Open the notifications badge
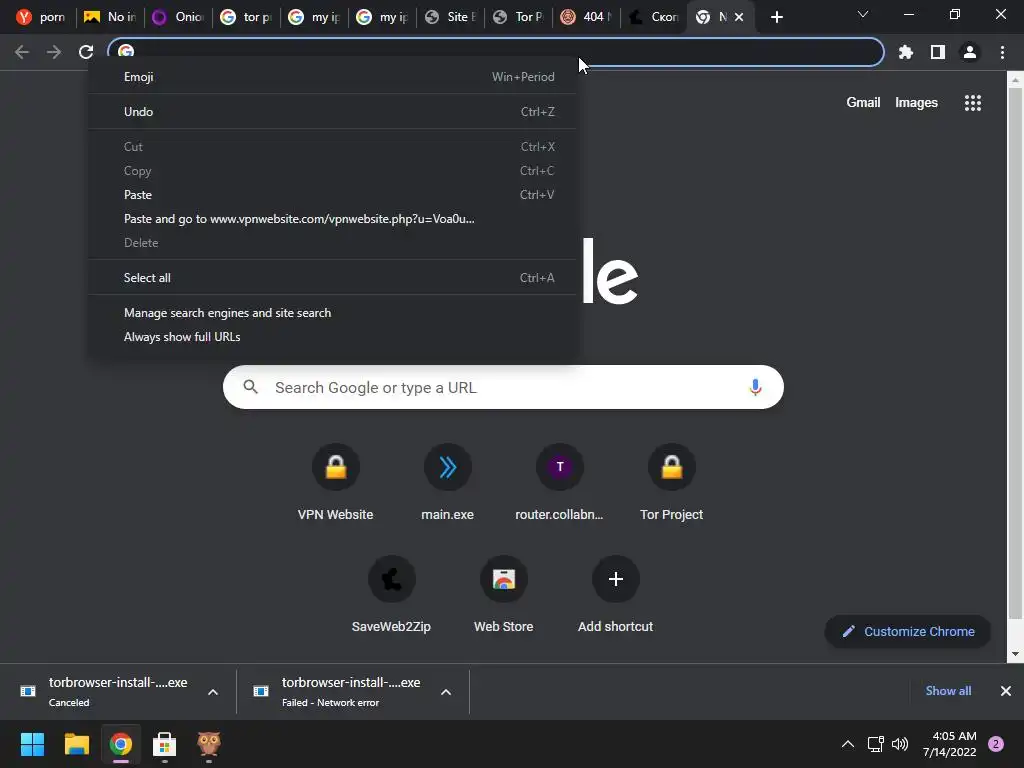 [x=996, y=744]
